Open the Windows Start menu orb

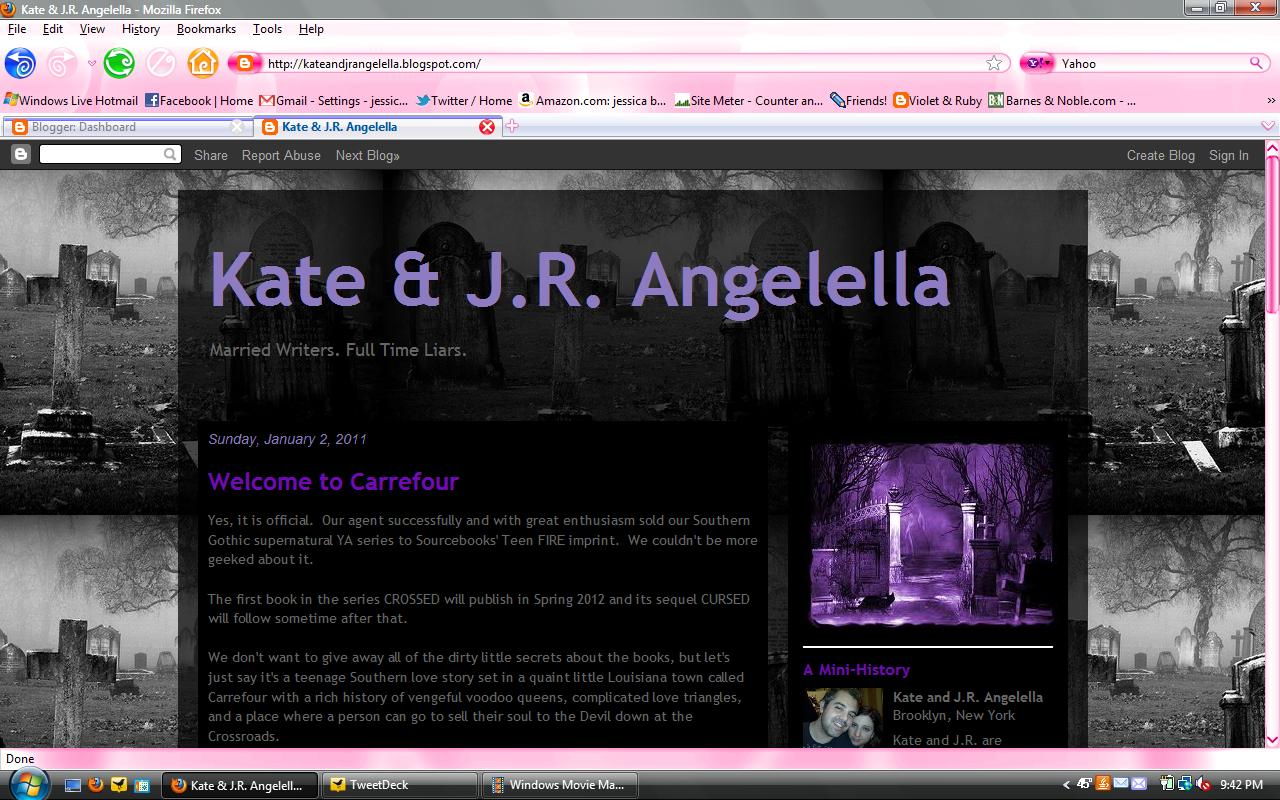click(27, 783)
